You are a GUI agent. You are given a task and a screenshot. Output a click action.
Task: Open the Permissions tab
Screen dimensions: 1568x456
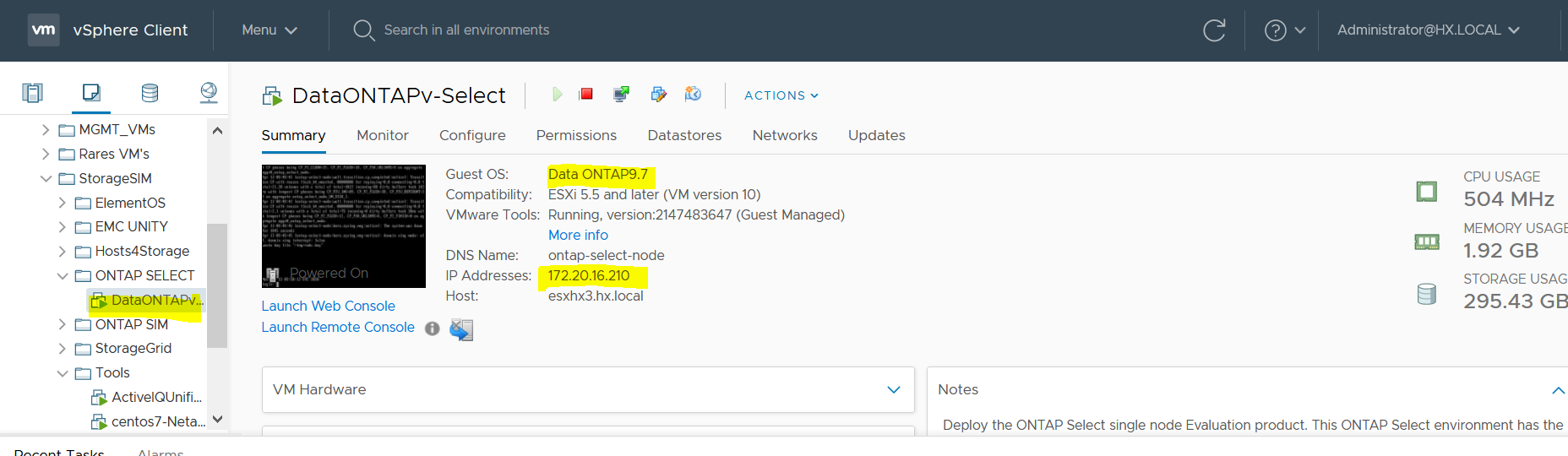point(576,136)
